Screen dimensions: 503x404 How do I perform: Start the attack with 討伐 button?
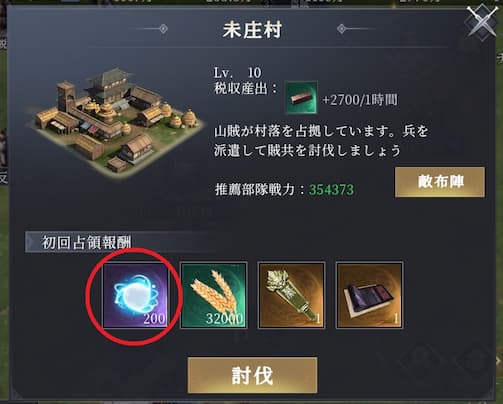(x=252, y=375)
